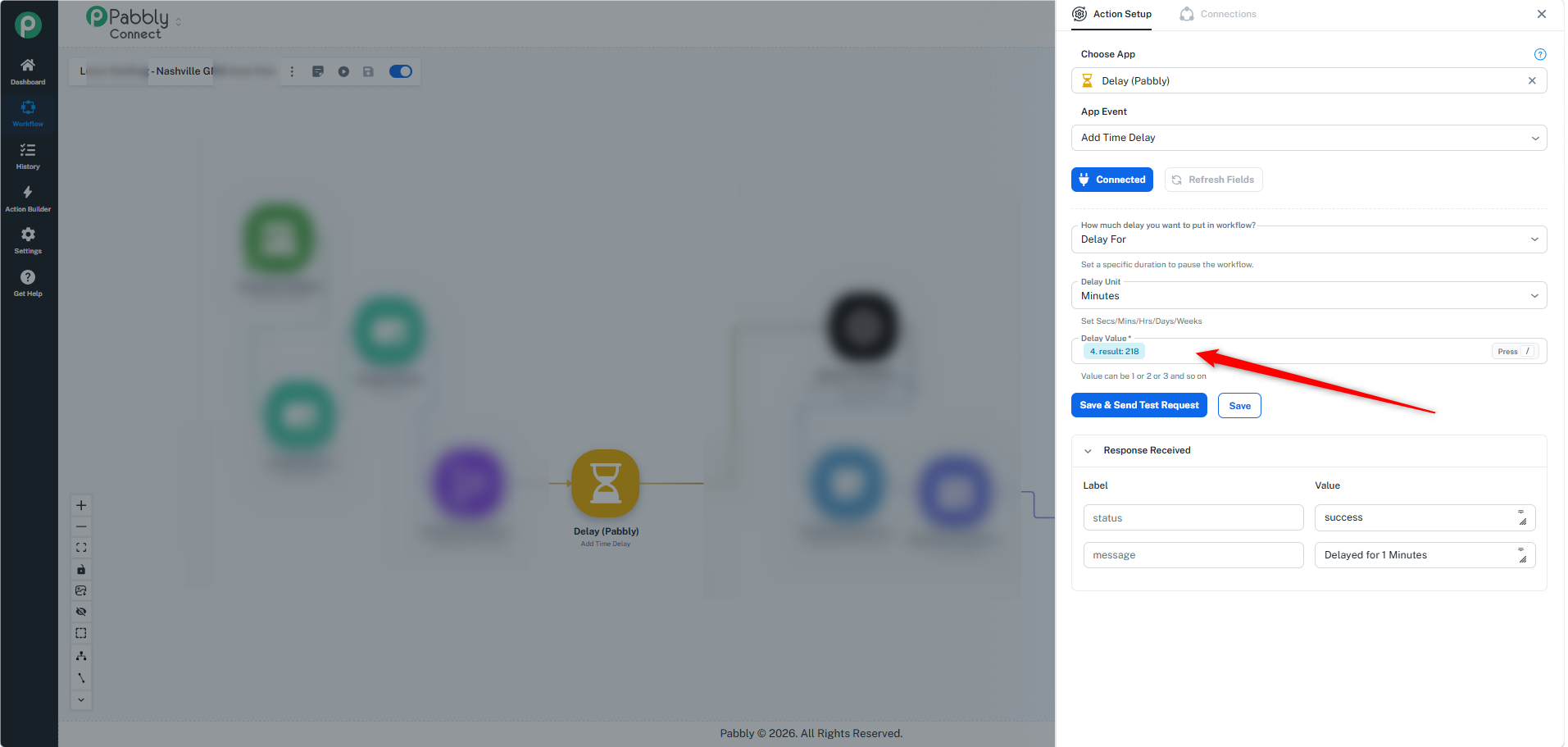Click the status label field

(1193, 518)
